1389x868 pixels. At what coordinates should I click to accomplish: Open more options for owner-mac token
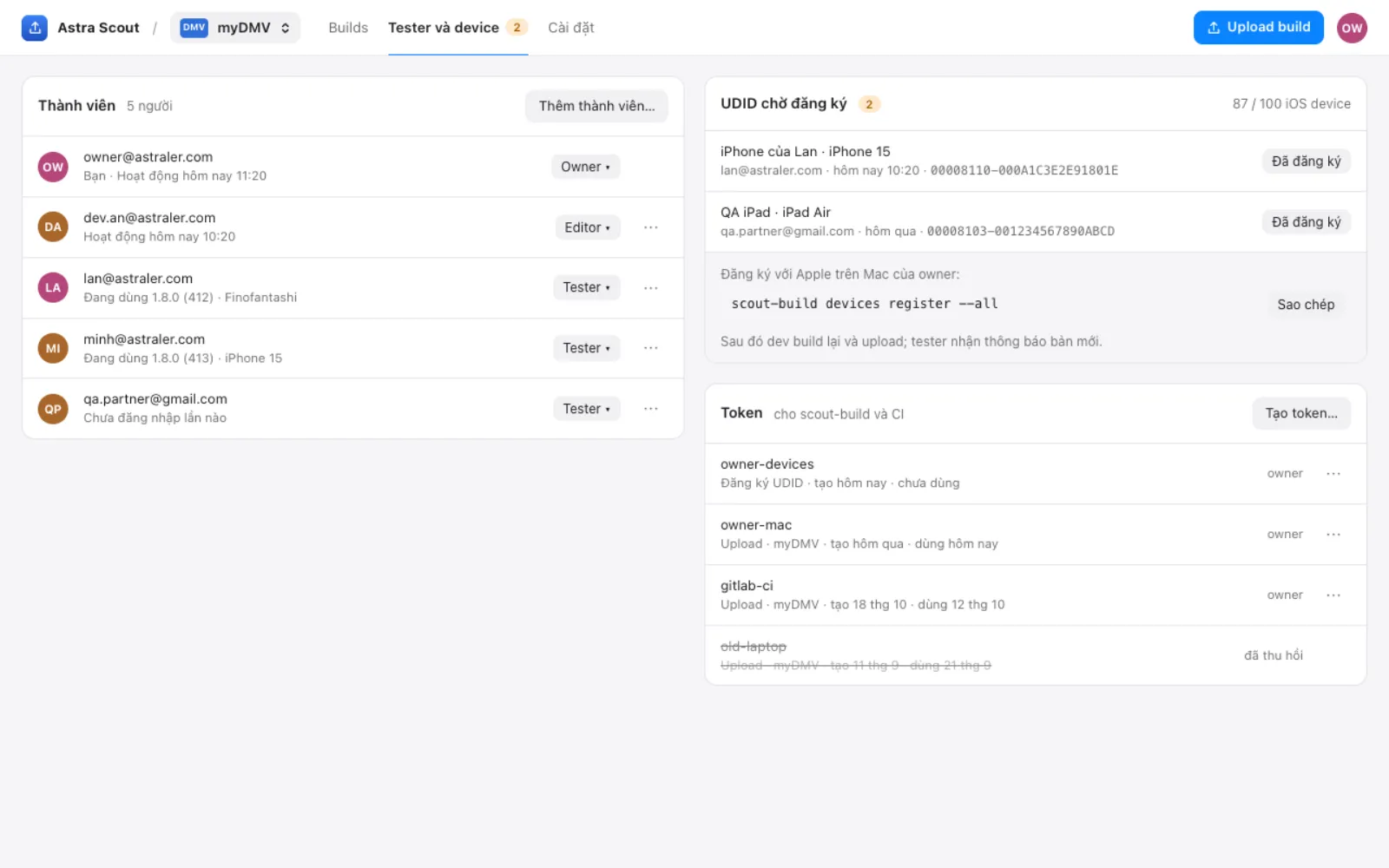point(1333,535)
